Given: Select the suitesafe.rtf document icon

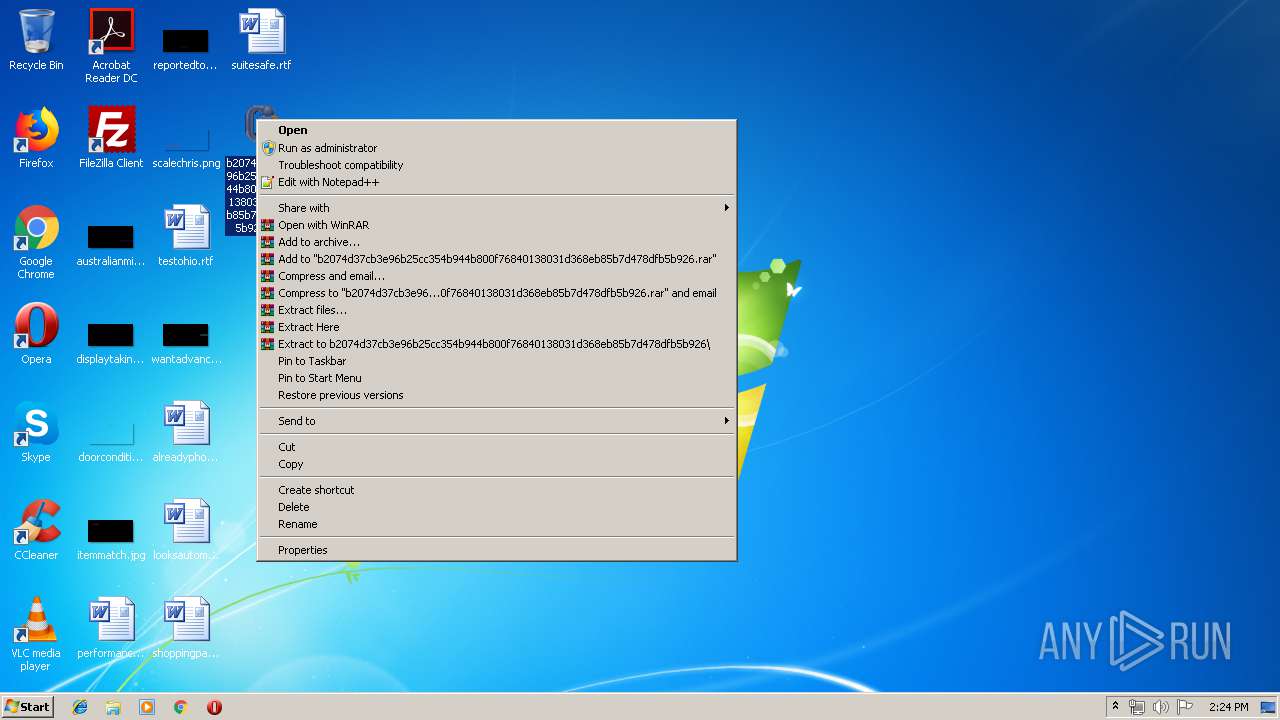Looking at the screenshot, I should coord(261,40).
